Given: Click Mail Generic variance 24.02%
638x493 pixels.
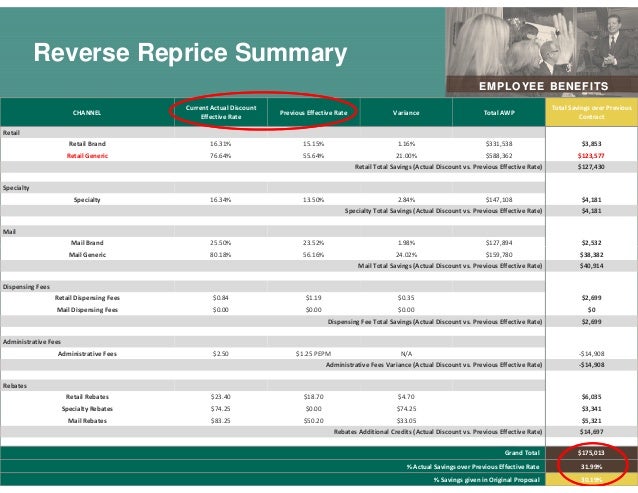Looking at the screenshot, I should coord(406,255).
